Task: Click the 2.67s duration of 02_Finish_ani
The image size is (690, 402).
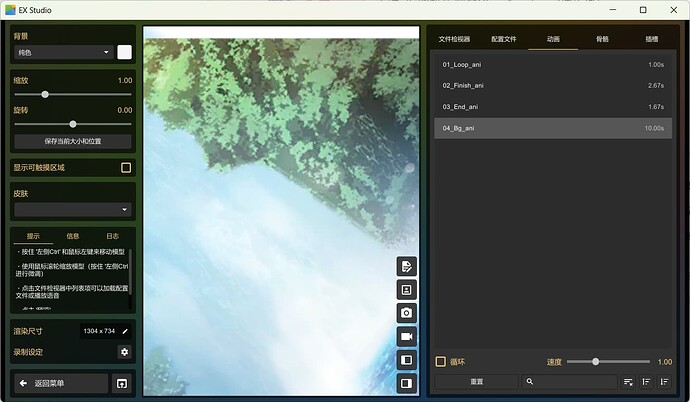Action: tap(656, 86)
